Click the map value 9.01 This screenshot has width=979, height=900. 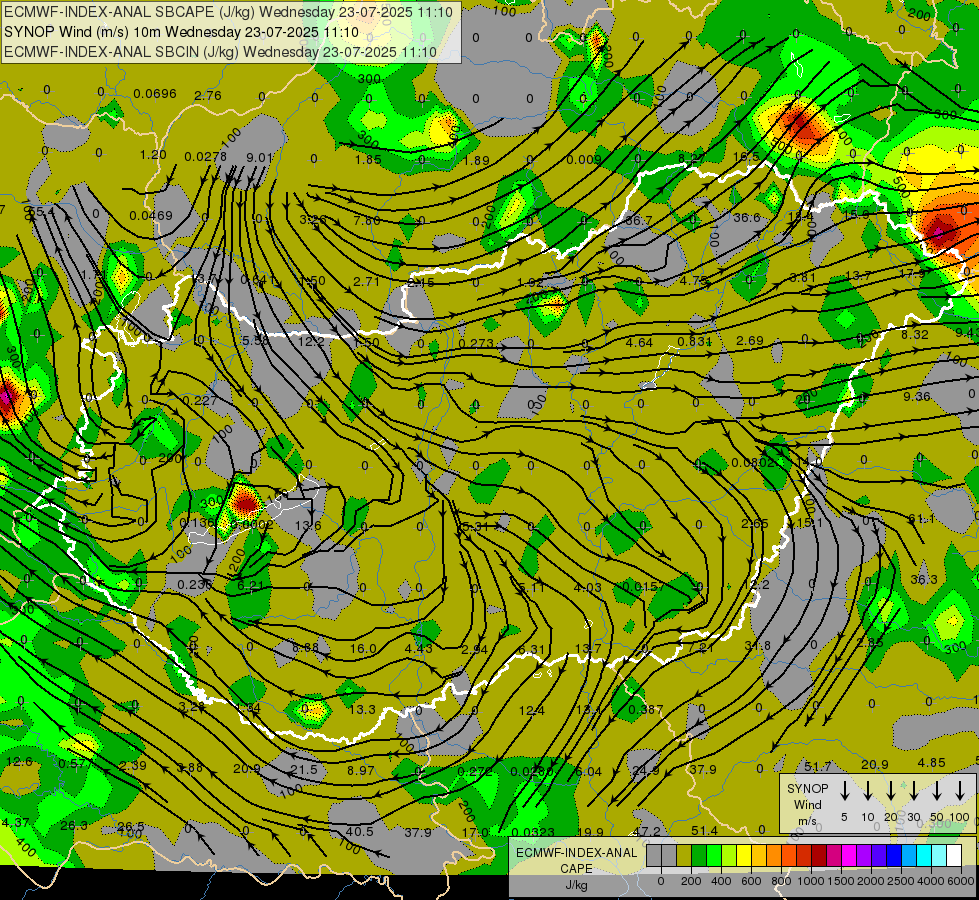259,157
